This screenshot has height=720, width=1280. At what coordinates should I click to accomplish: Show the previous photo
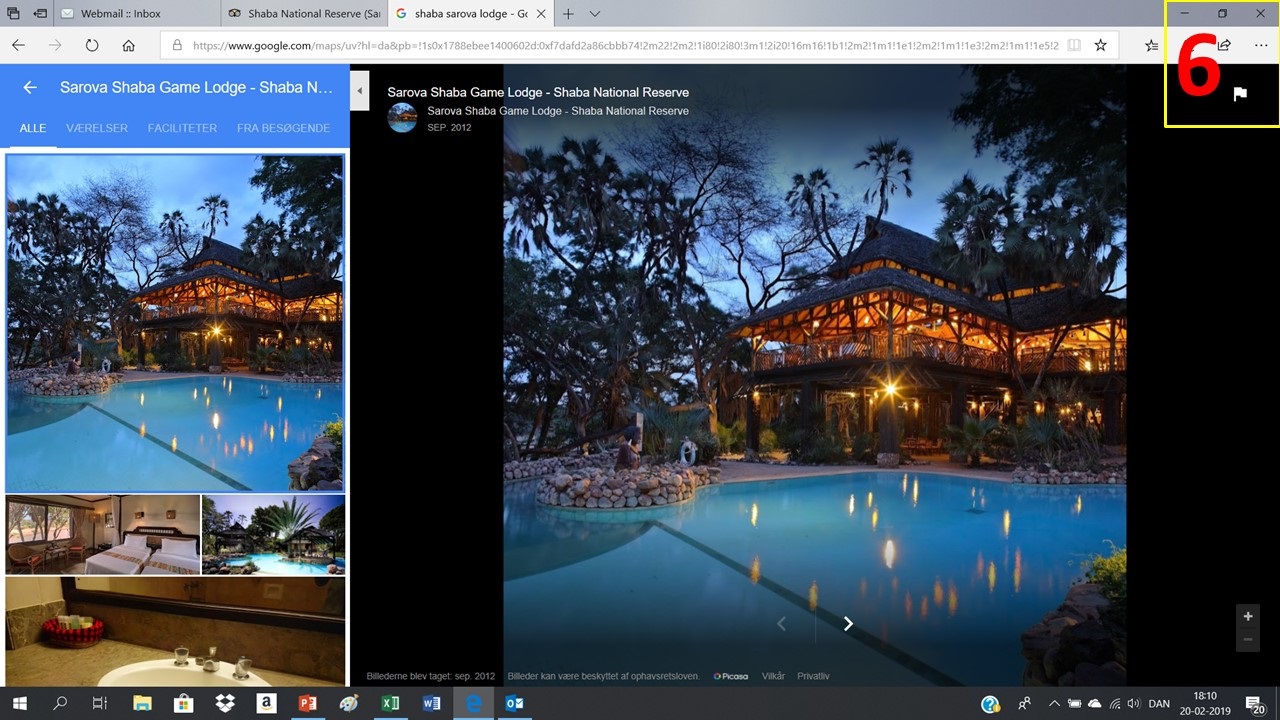tap(782, 623)
